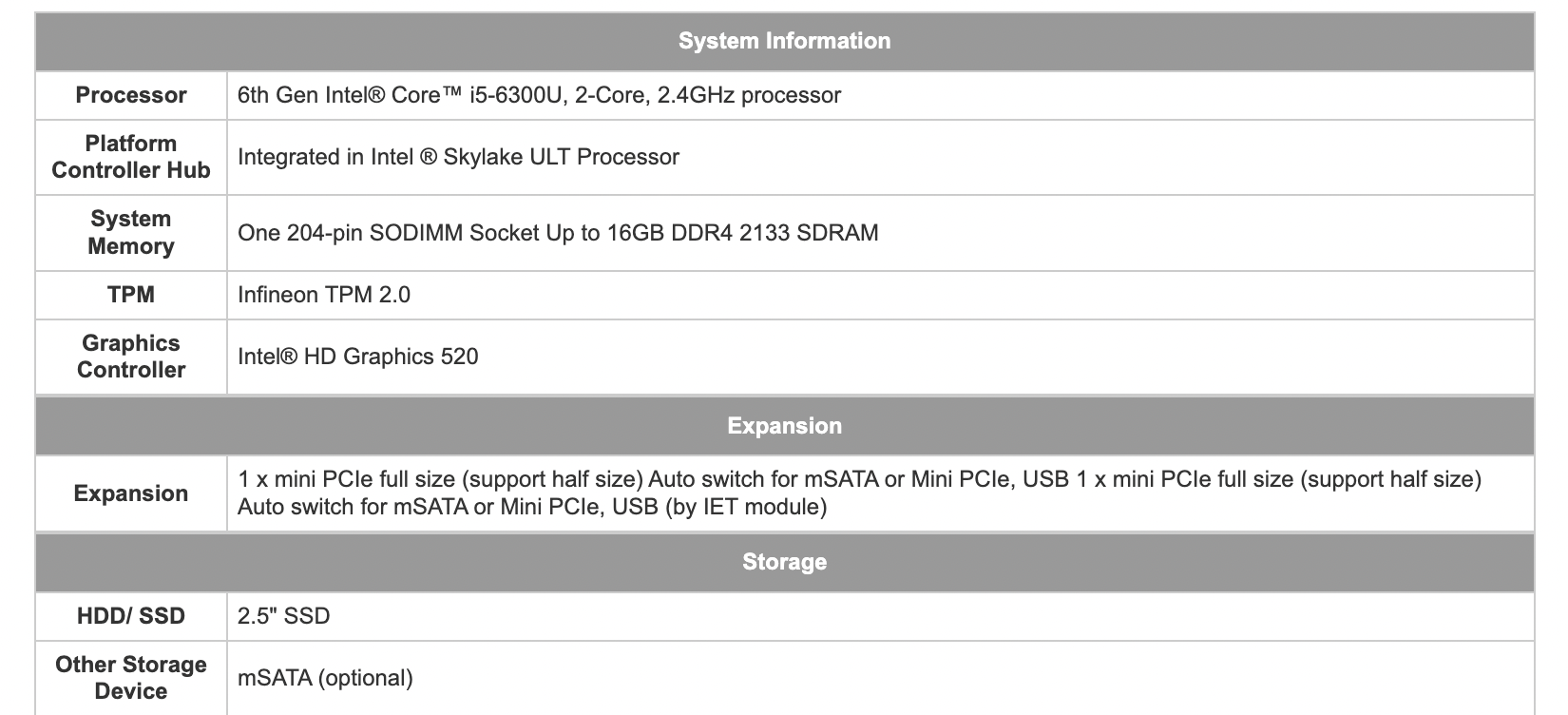
Task: Click the Storage section header bar
Action: click(x=784, y=561)
